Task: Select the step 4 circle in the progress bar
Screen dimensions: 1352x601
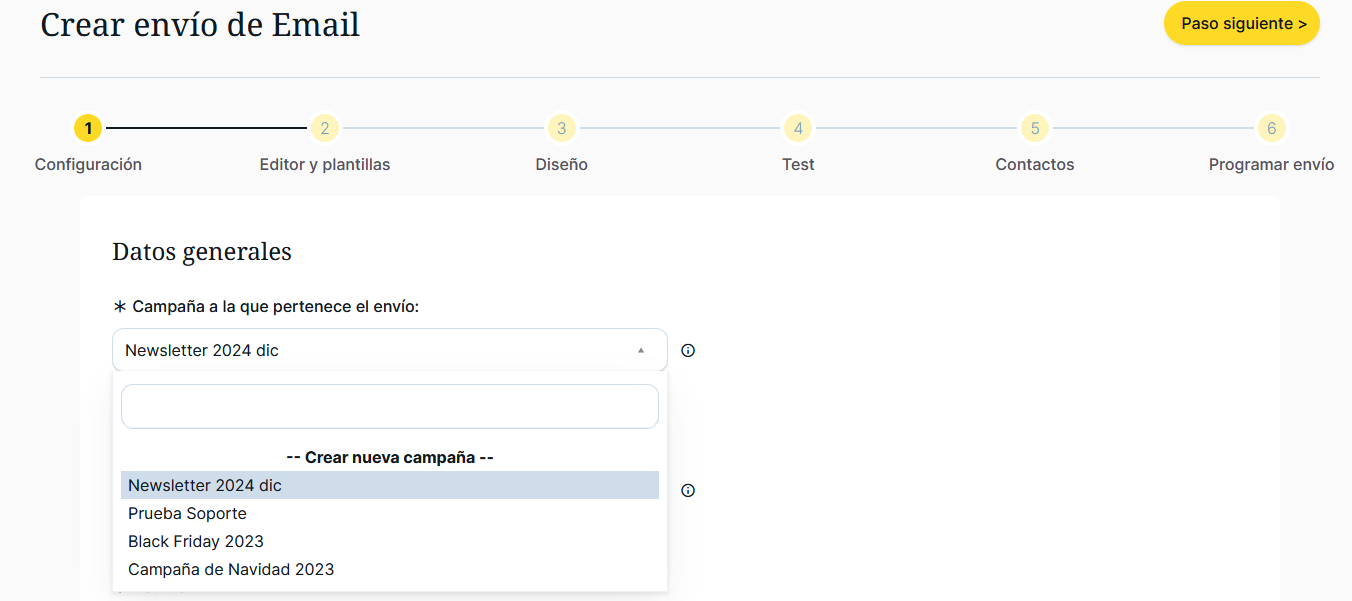Action: pos(798,128)
